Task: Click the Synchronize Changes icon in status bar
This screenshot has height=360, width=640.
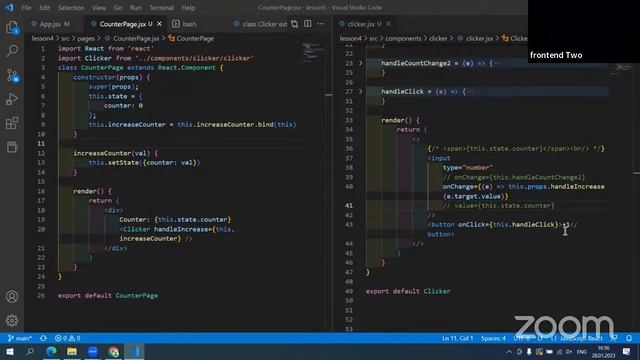Action: point(43,338)
